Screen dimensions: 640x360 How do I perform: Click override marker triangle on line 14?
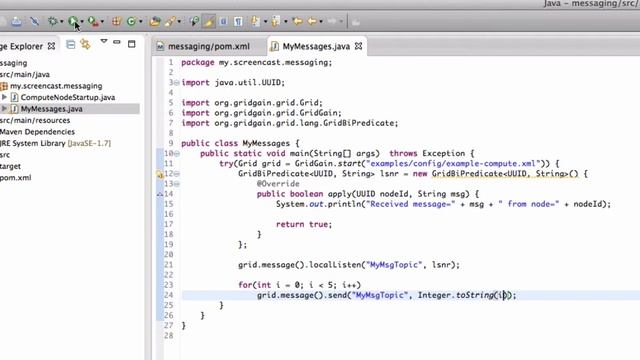160,194
